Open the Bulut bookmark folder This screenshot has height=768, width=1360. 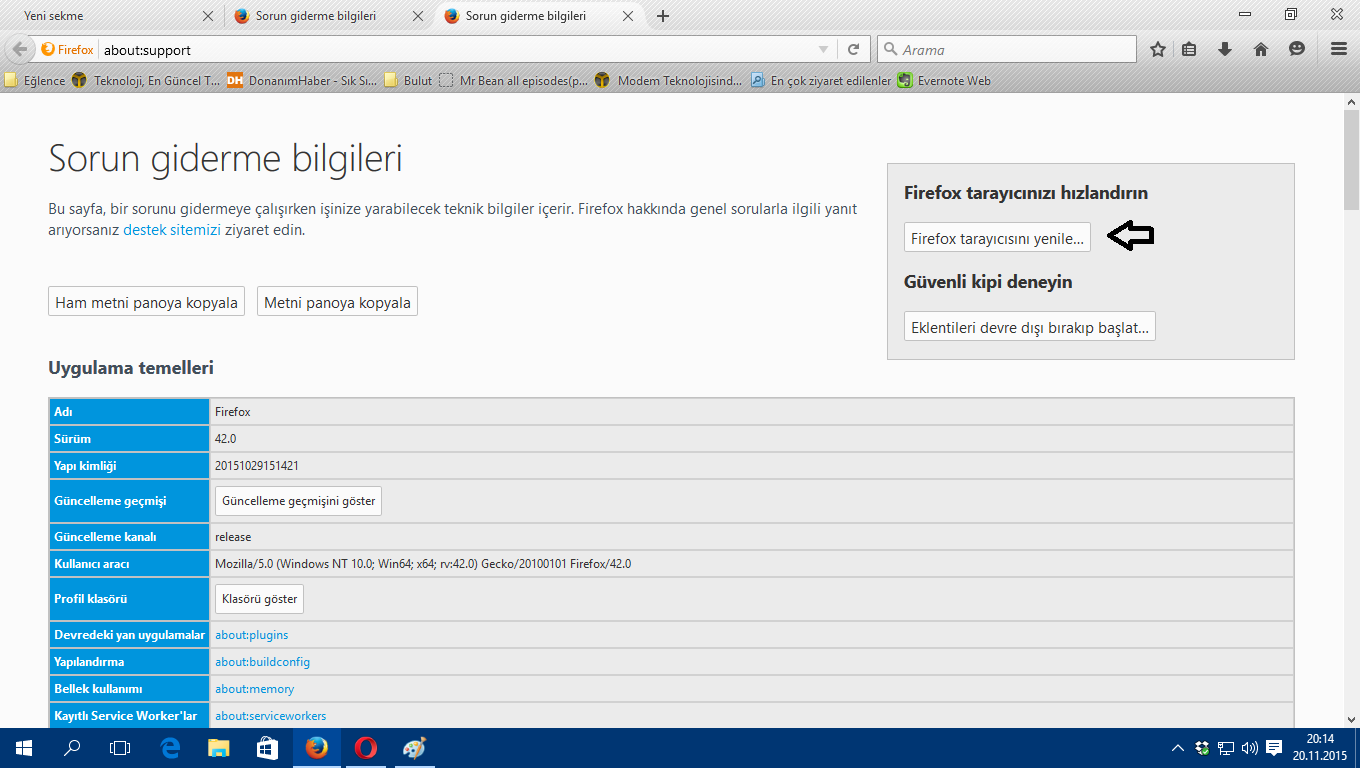click(408, 81)
